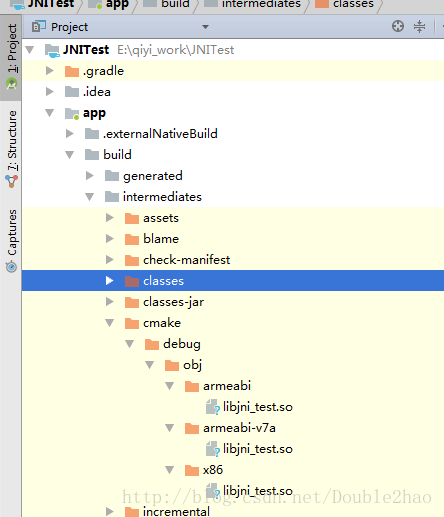The width and height of the screenshot is (444, 517).
Task: Click the x86 folder icon
Action: (x=192, y=470)
